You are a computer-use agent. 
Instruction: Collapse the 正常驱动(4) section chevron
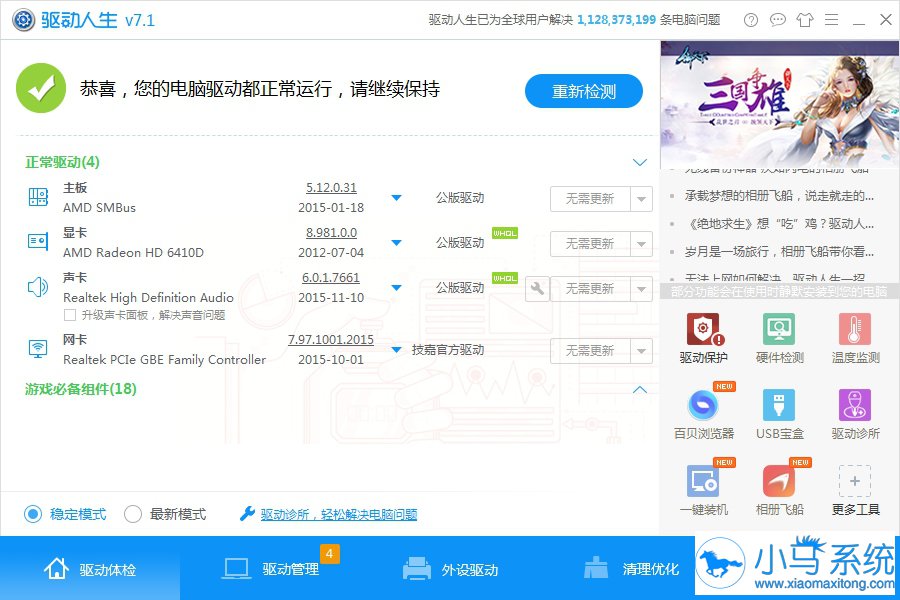coord(639,162)
